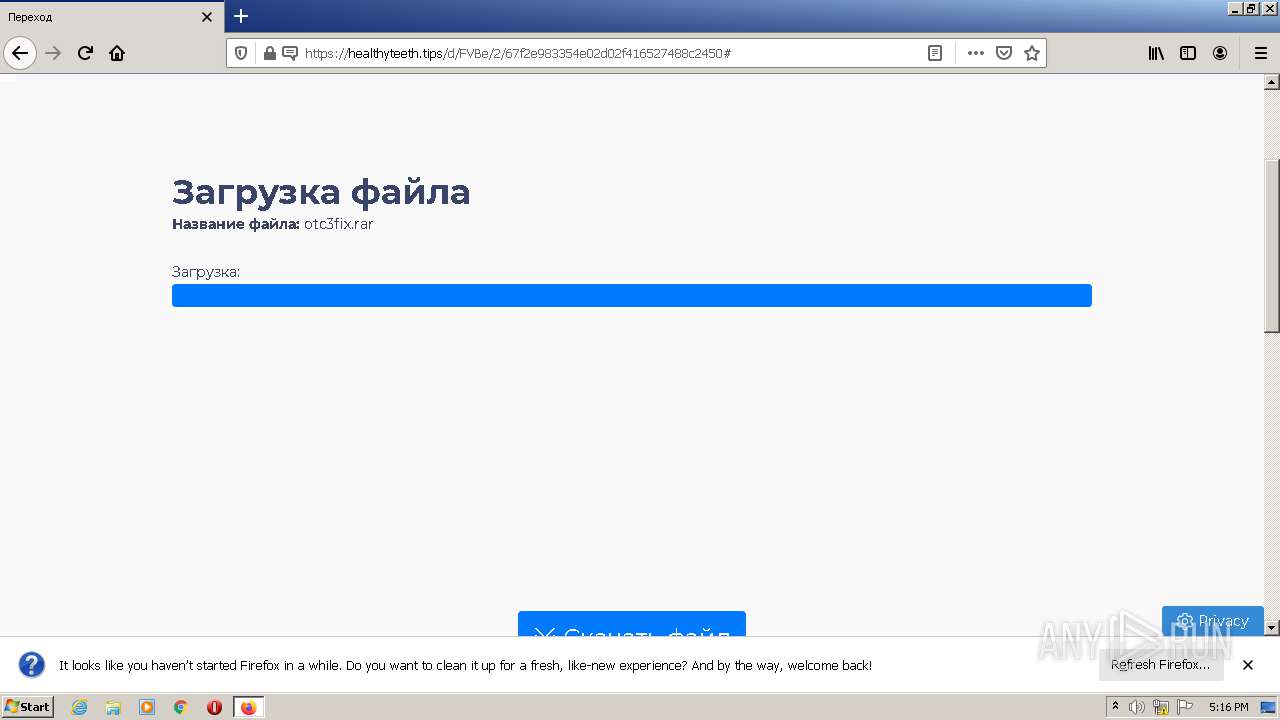Close the Переход tab
The height and width of the screenshot is (720, 1280).
207,17
